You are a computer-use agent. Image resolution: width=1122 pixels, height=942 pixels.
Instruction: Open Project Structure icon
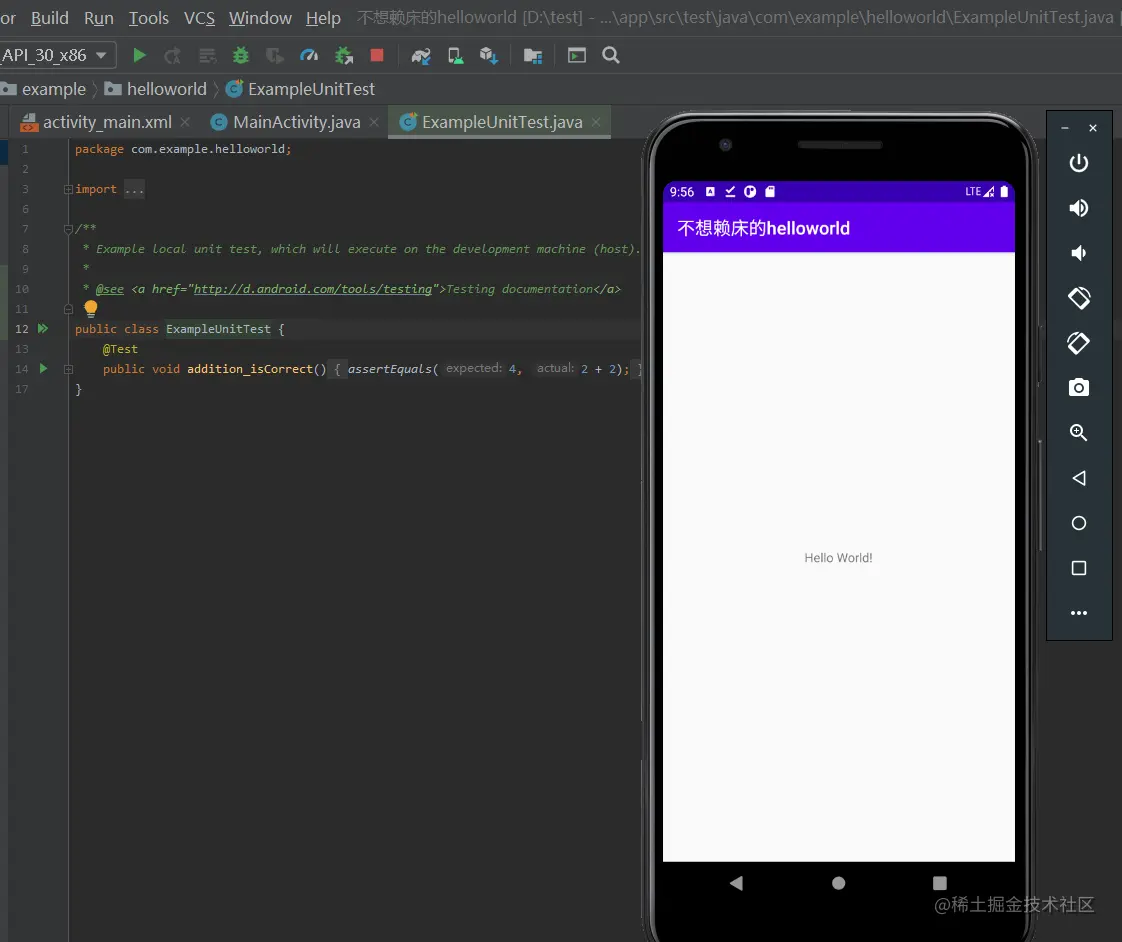tap(533, 56)
